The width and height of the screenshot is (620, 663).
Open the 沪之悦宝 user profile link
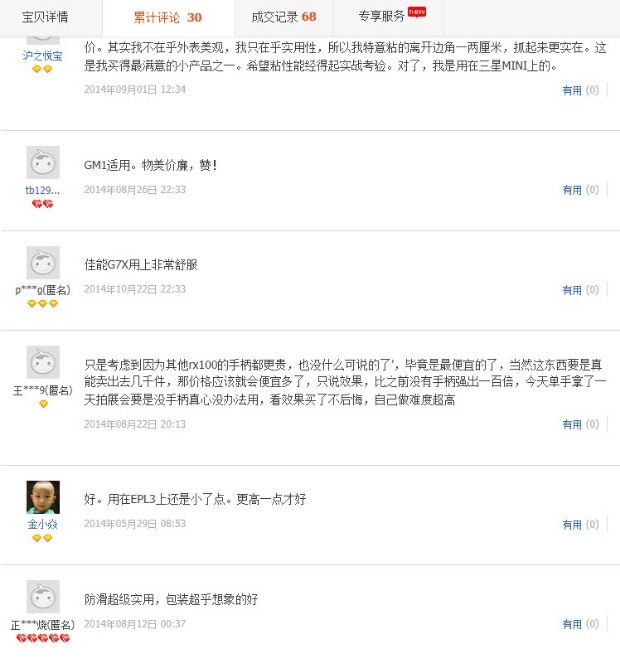[42, 55]
